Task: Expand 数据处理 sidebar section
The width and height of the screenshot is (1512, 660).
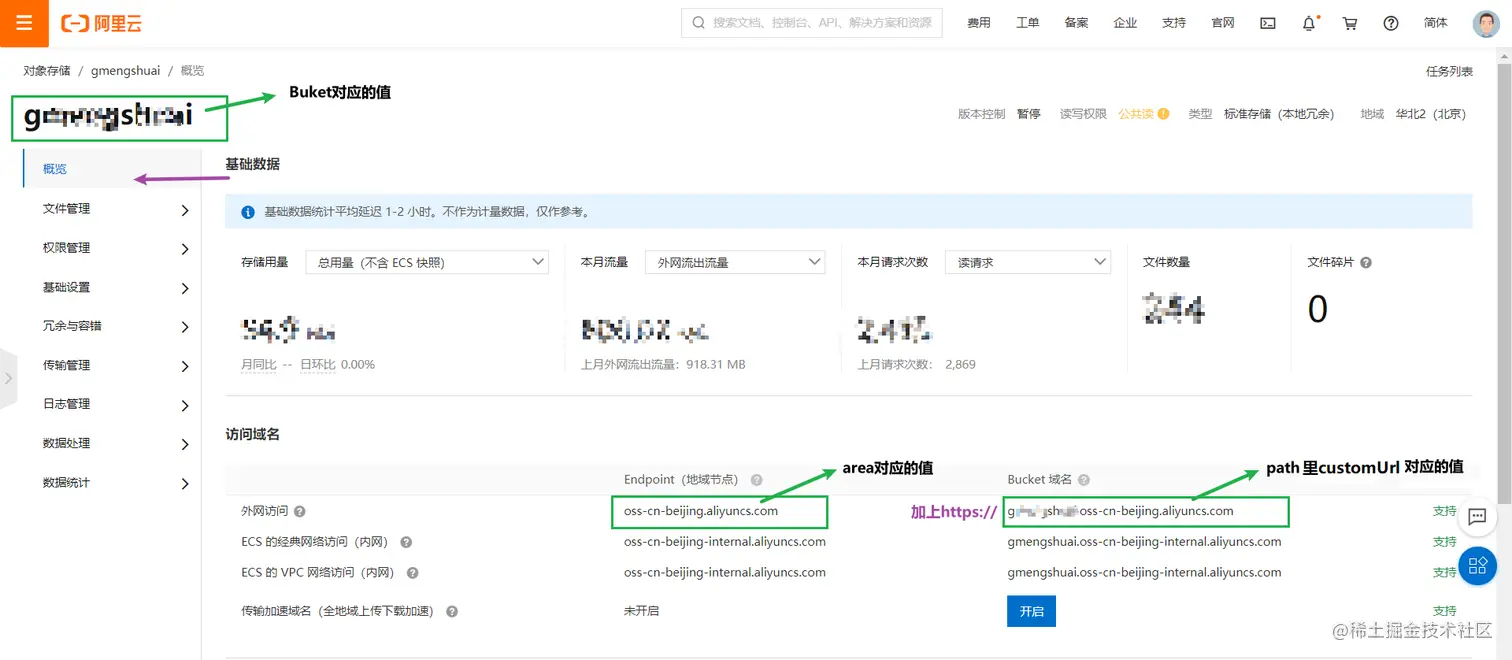Action: (x=111, y=443)
